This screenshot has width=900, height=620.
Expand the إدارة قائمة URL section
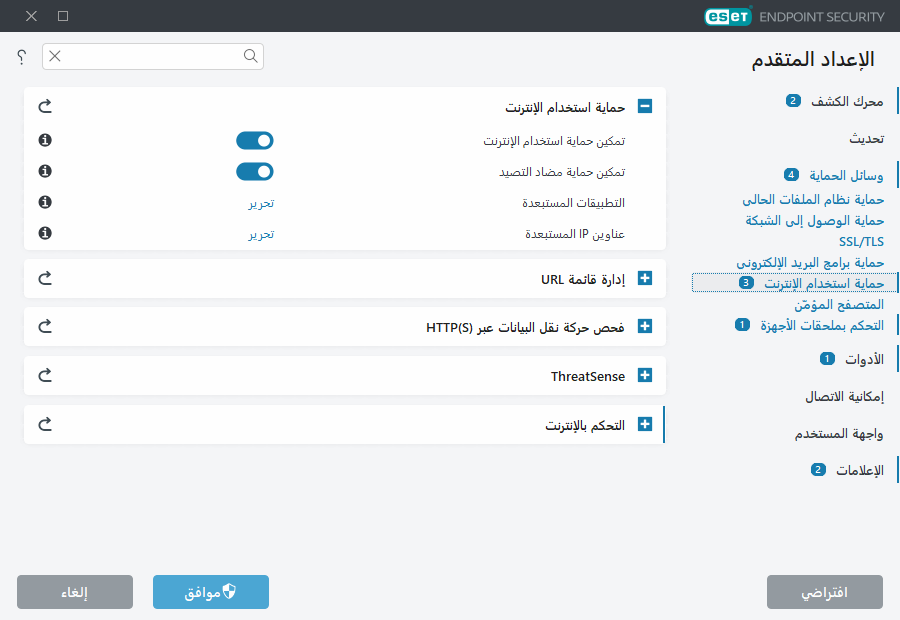click(645, 278)
